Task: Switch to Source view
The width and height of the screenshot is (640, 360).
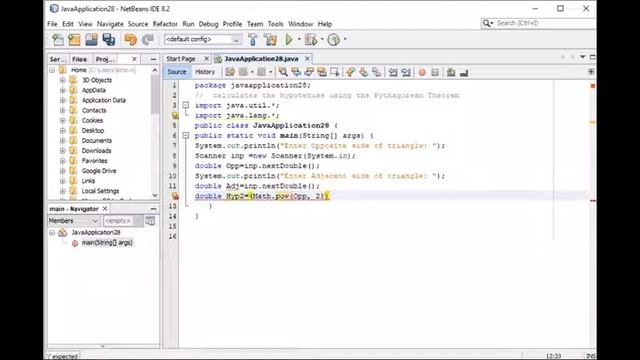Action: click(x=177, y=72)
